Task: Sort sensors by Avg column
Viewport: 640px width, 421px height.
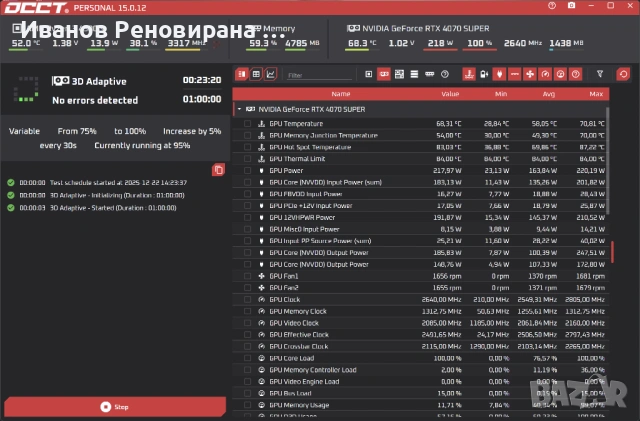Action: (x=549, y=94)
